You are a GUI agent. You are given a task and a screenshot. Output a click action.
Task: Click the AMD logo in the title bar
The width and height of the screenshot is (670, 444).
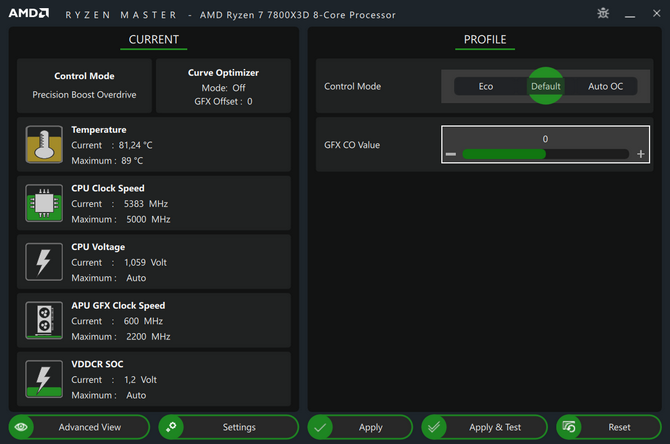(29, 13)
